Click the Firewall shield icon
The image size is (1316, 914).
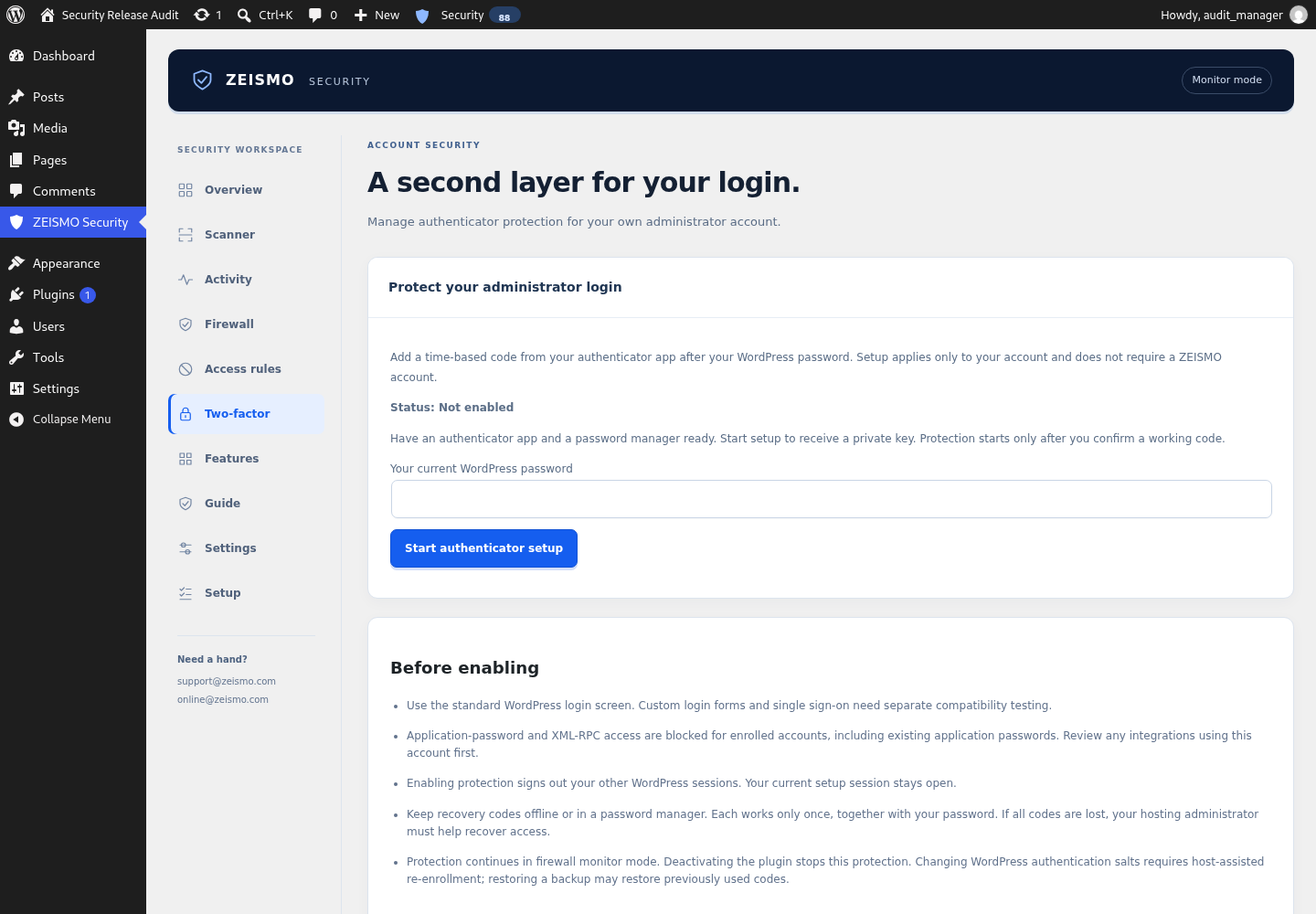pos(186,324)
